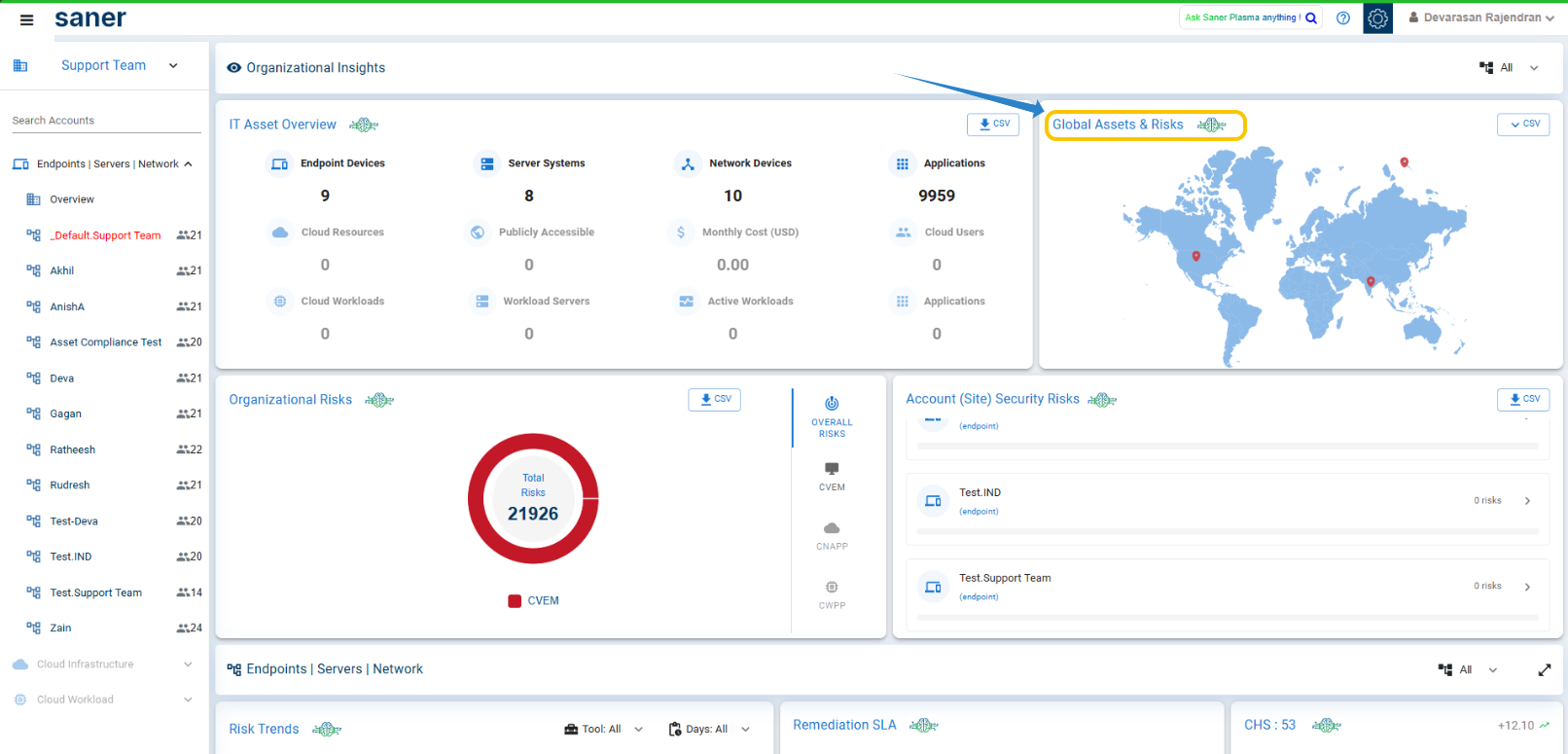Click the Cloud Workloads icon
This screenshot has height=754, width=1568.
point(280,302)
